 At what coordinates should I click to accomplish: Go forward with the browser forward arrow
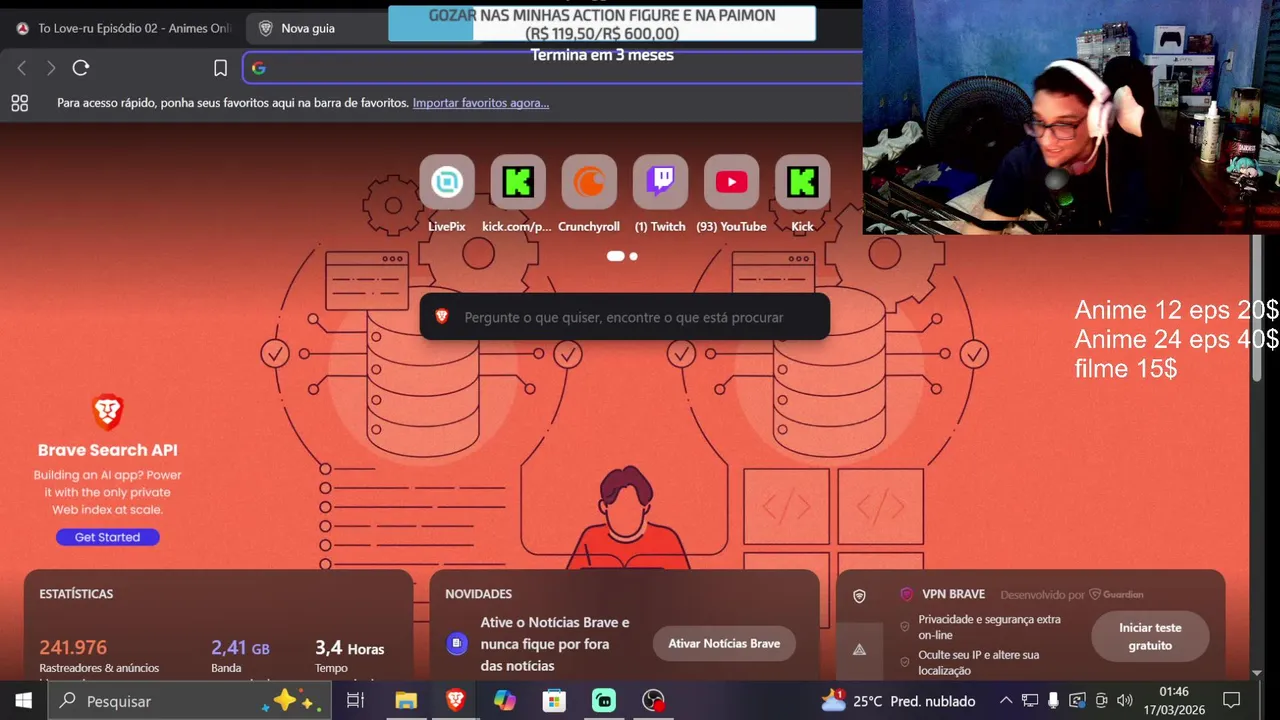pos(51,68)
